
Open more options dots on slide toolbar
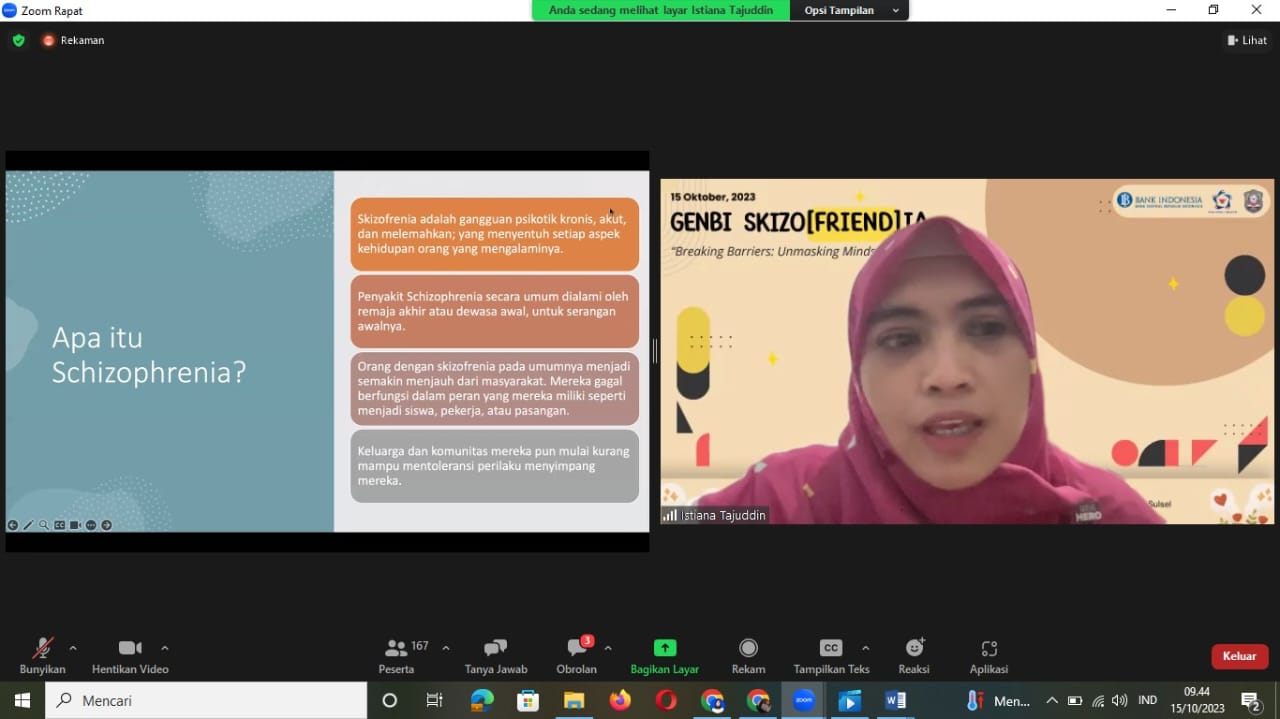[91, 525]
